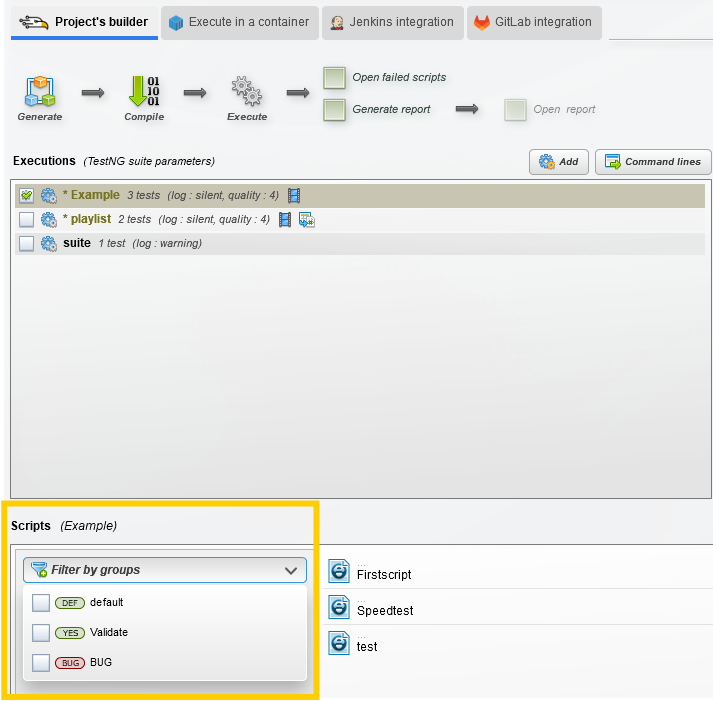This screenshot has height=701, width=713.
Task: Click the Add execution button
Action: point(559,162)
